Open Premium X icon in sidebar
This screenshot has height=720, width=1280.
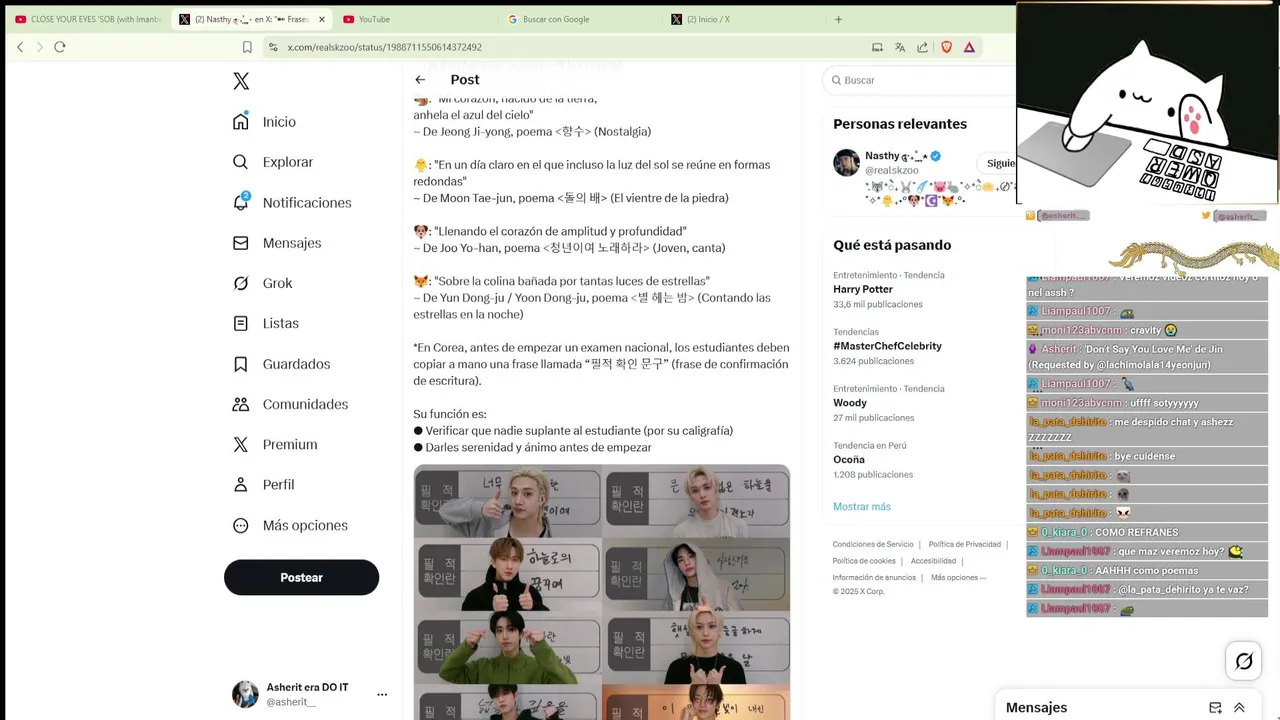pos(240,444)
